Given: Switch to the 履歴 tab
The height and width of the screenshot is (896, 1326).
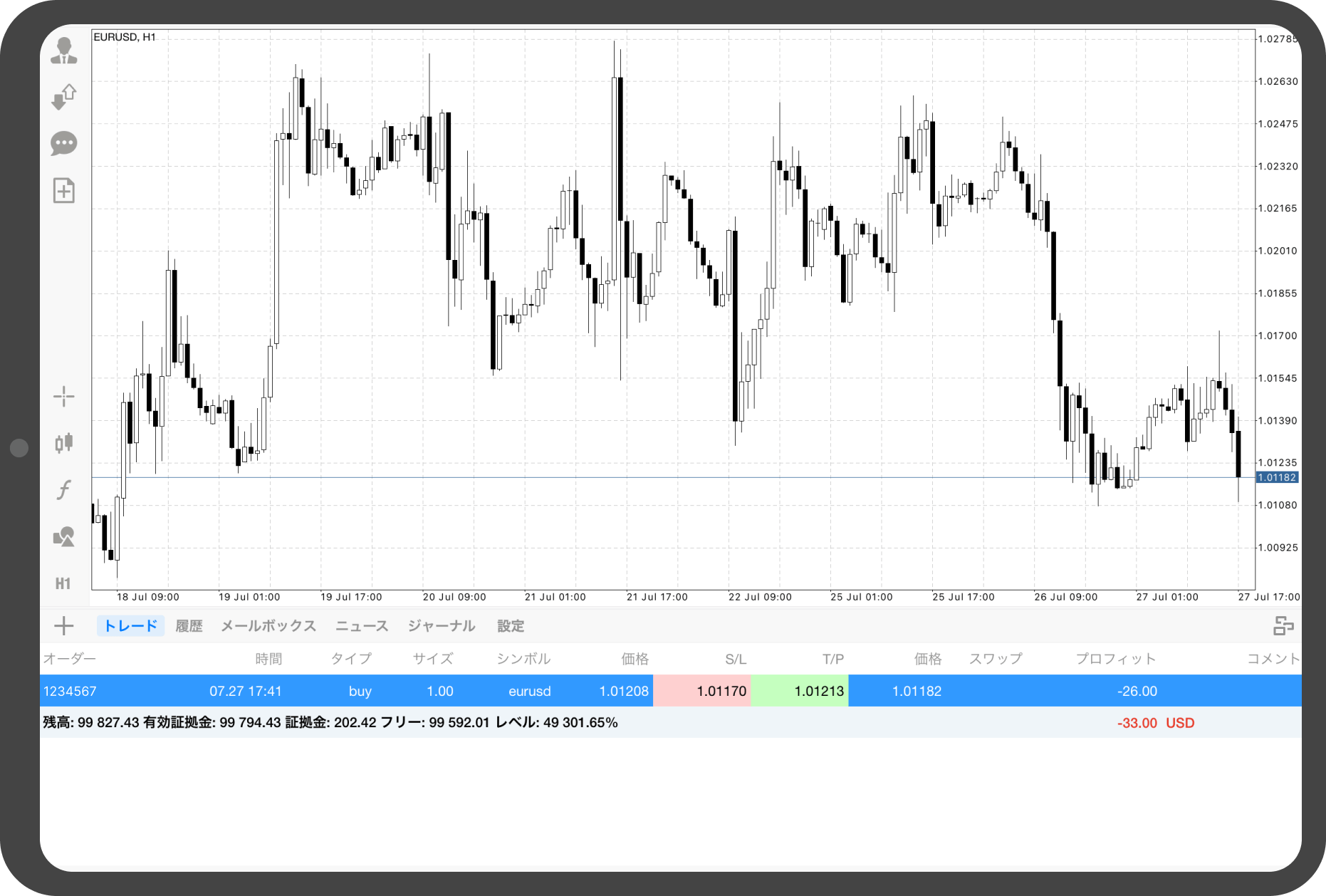Looking at the screenshot, I should (x=189, y=626).
